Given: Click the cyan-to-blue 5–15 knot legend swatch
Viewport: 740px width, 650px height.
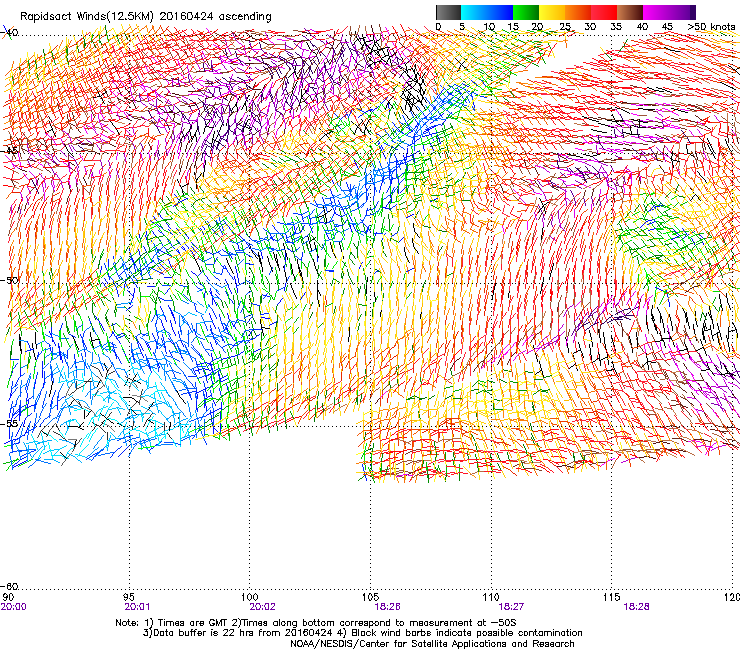Looking at the screenshot, I should [x=487, y=12].
